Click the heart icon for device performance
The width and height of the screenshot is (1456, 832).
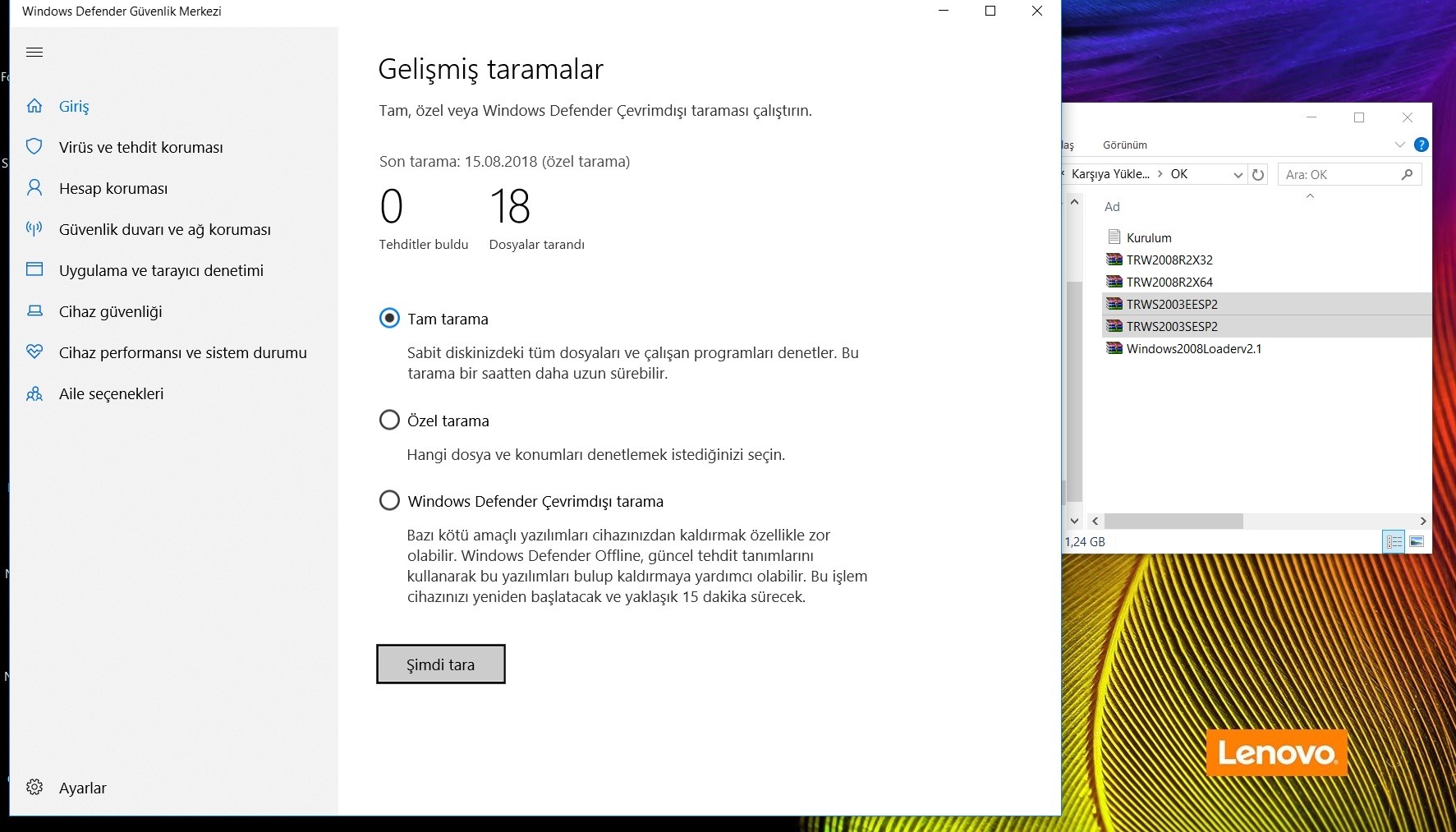click(34, 352)
